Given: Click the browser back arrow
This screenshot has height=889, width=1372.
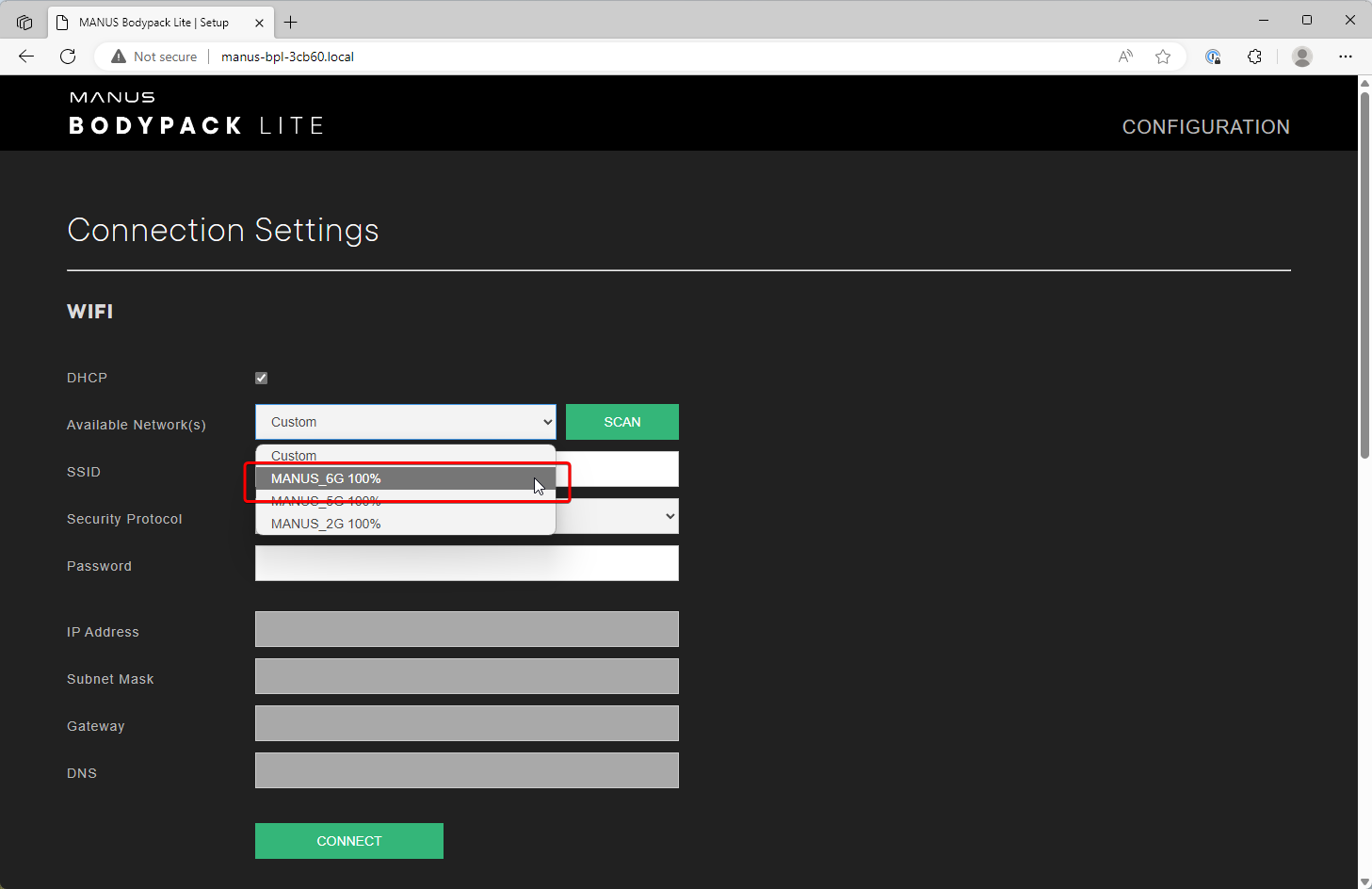Looking at the screenshot, I should [26, 57].
